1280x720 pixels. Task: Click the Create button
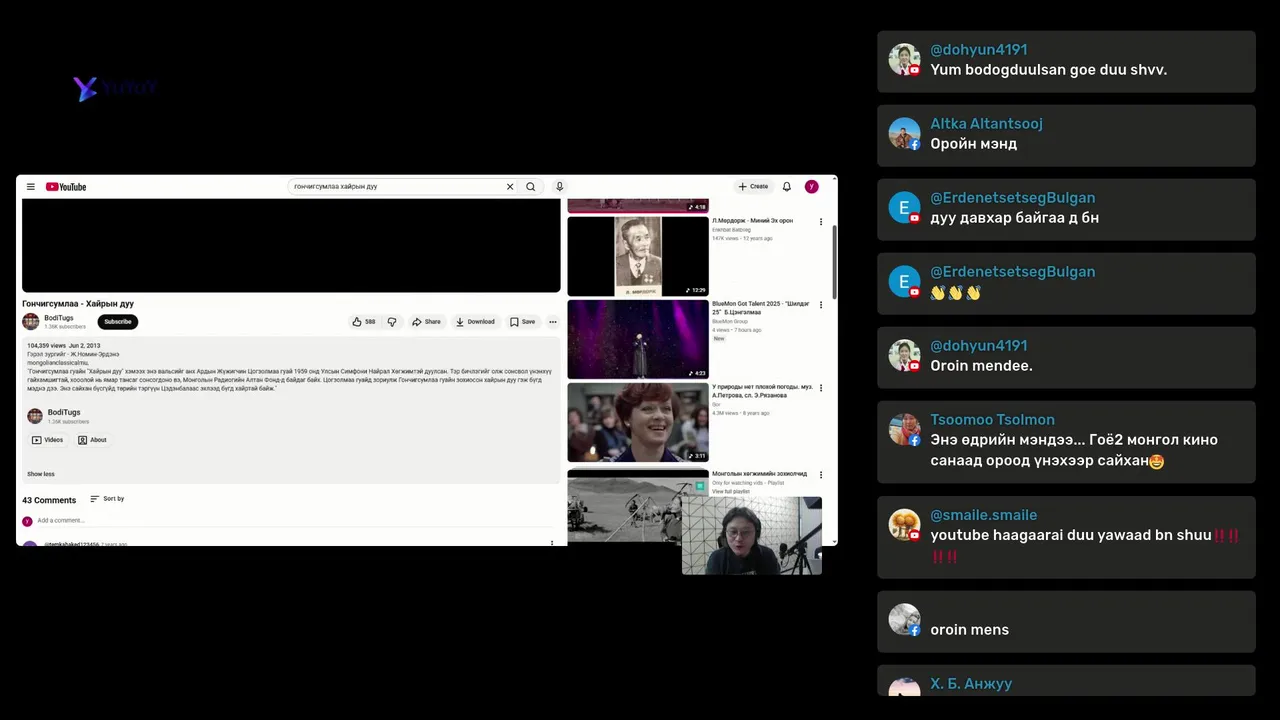754,187
